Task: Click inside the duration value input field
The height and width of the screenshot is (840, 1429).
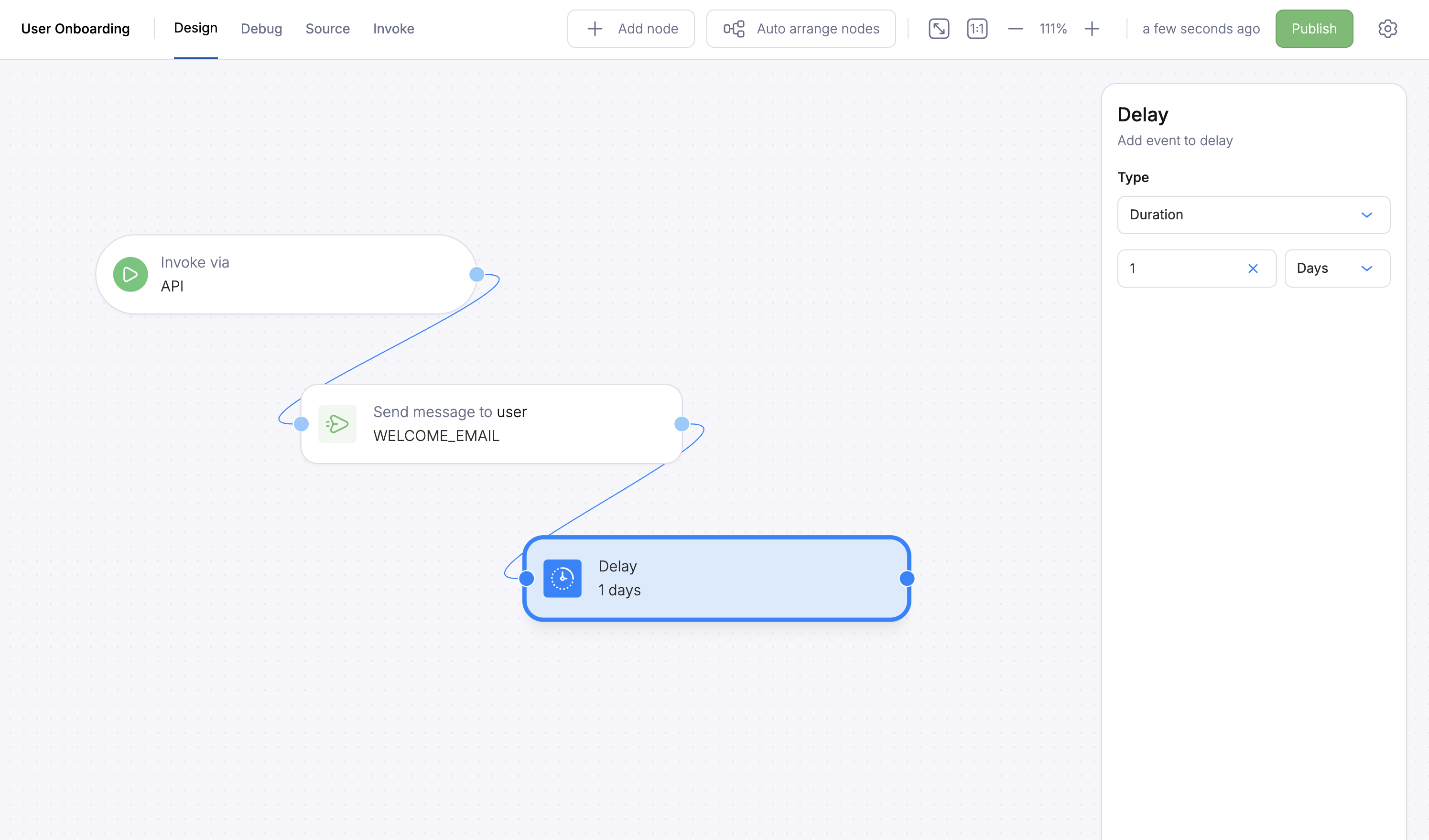Action: point(1180,269)
